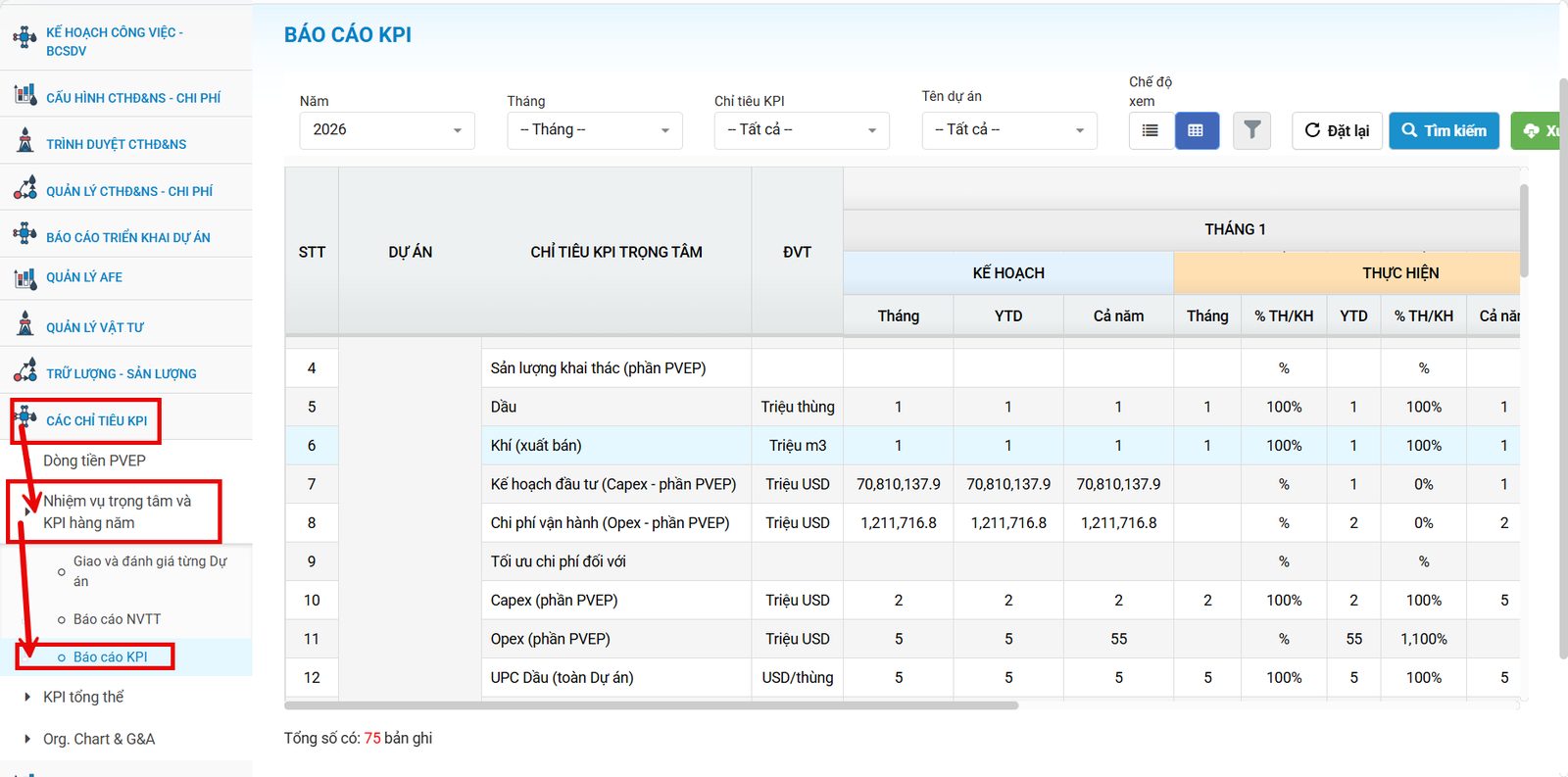Click the green export button
The height and width of the screenshot is (777, 1568).
point(1537,130)
